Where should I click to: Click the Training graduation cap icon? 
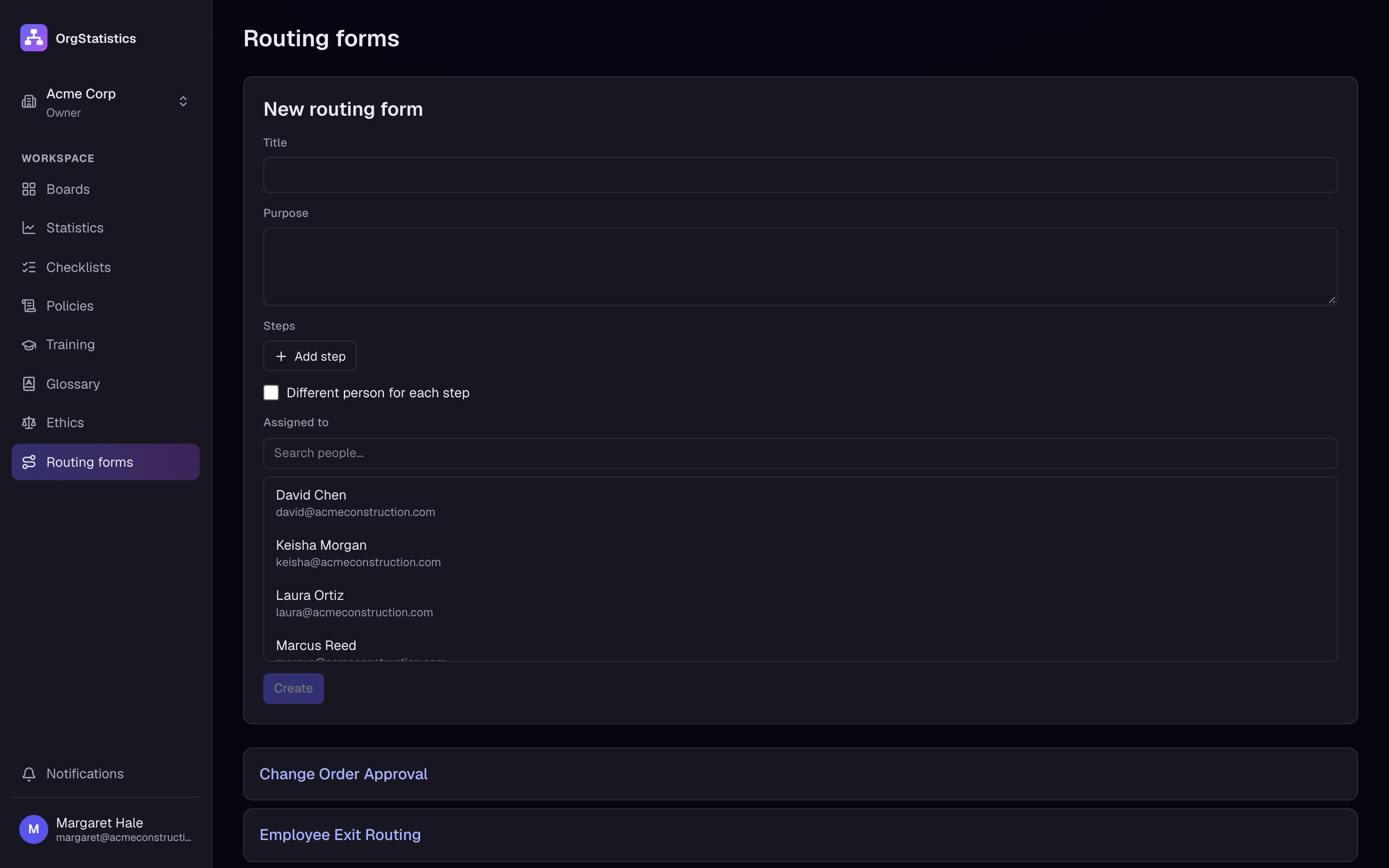coord(29,345)
